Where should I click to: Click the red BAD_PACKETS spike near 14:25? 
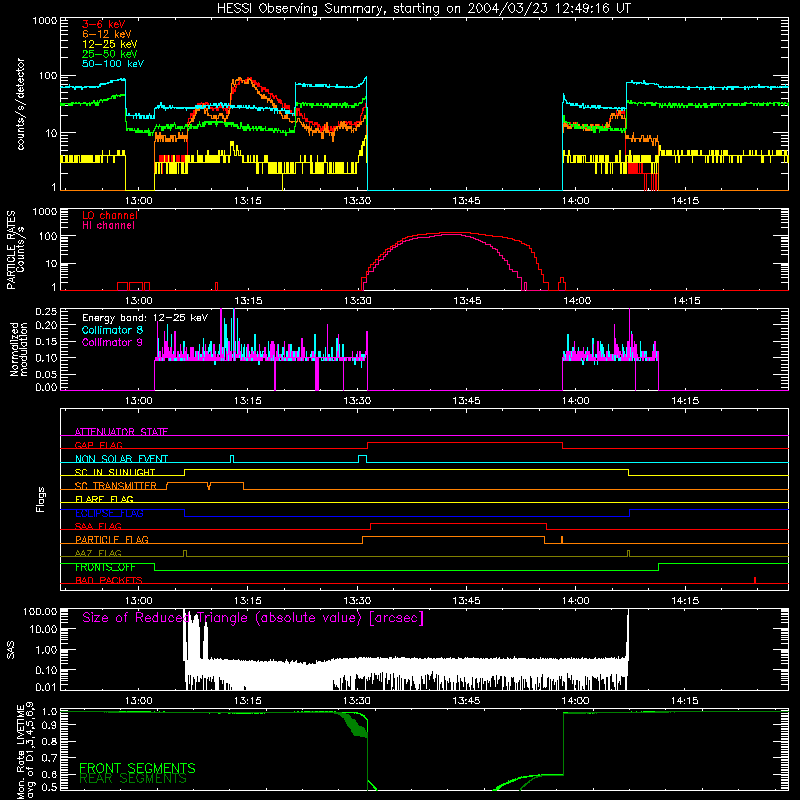pyautogui.click(x=755, y=580)
